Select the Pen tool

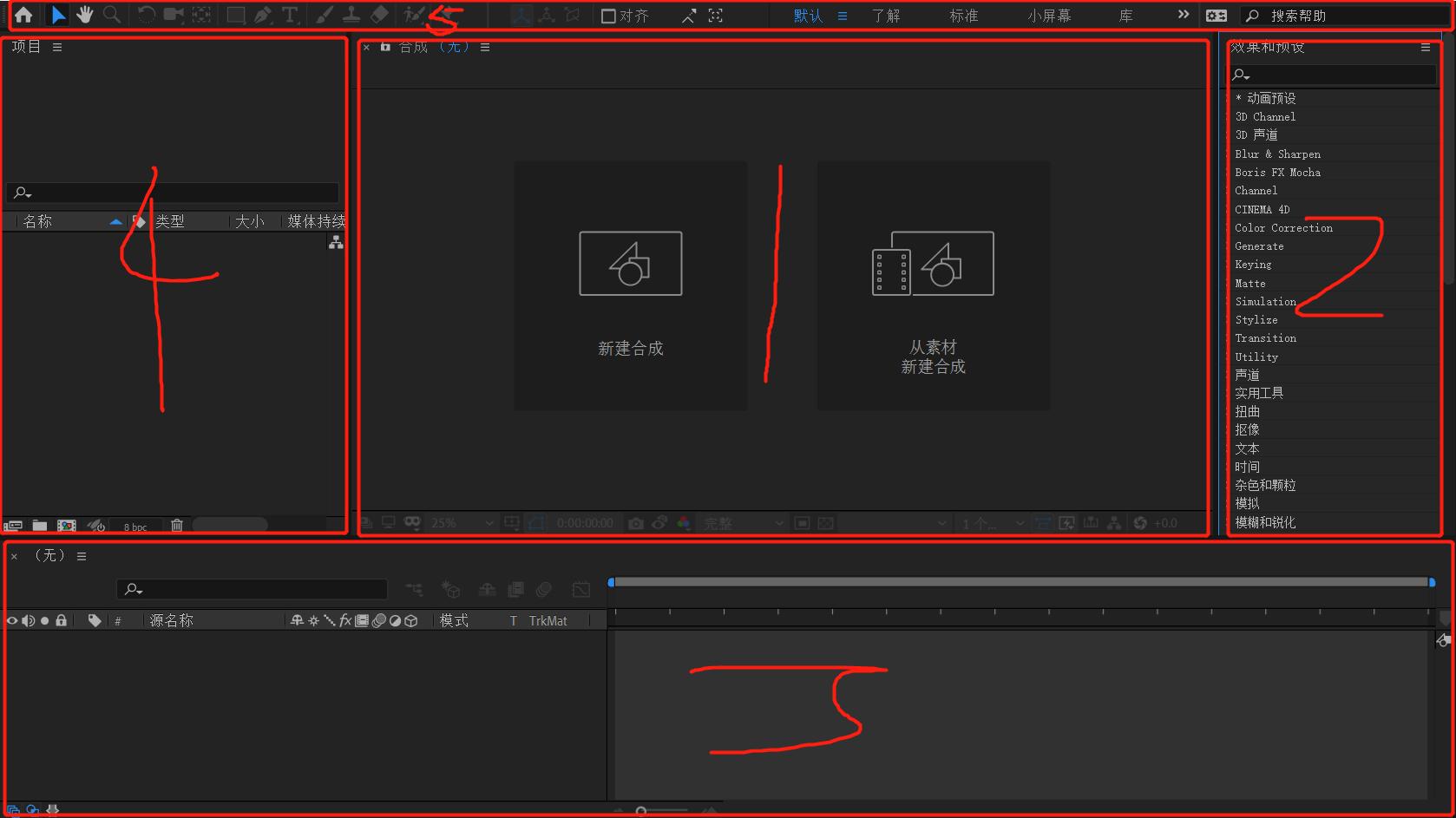coord(263,15)
